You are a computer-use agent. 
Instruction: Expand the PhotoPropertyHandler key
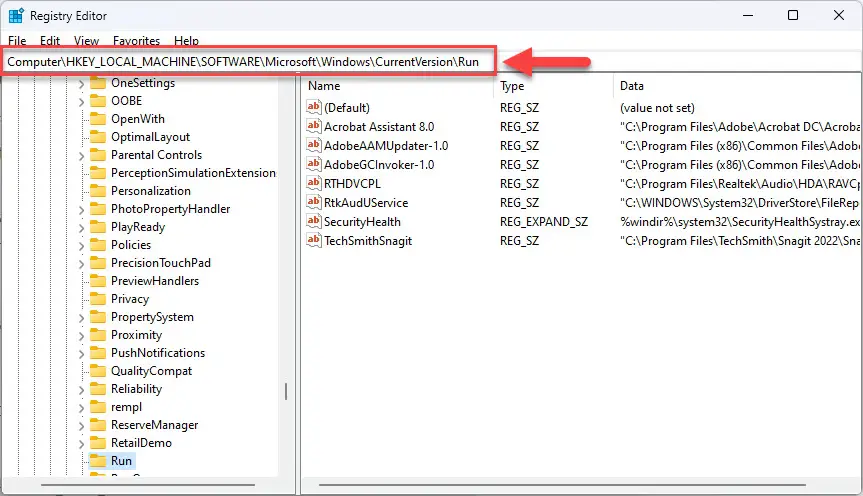81,209
